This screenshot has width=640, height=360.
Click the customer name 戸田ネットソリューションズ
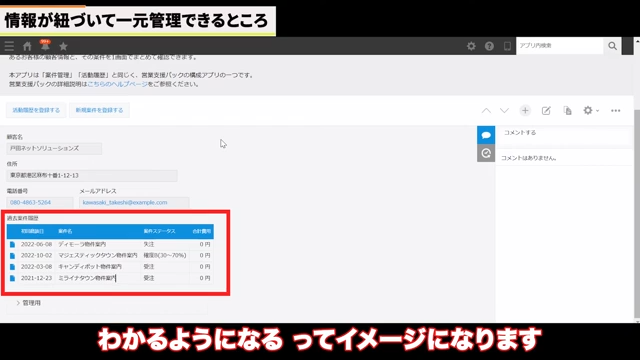(54, 149)
